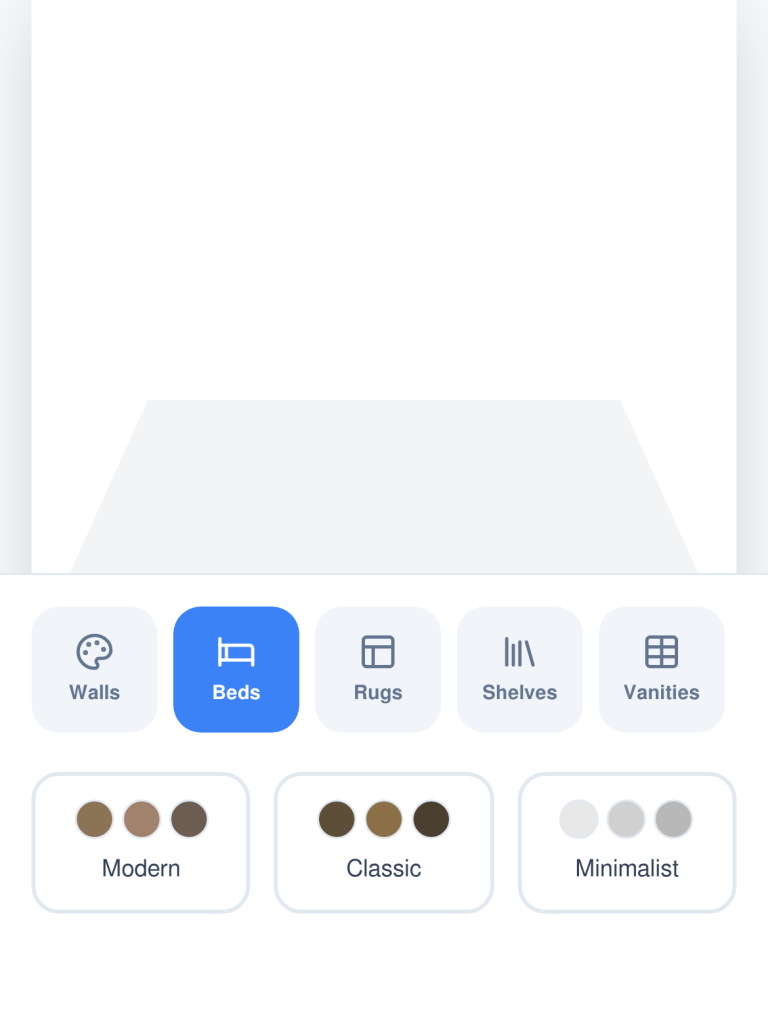This screenshot has height=1024, width=768.
Task: Open the Rugs layout icon
Action: pos(378,652)
